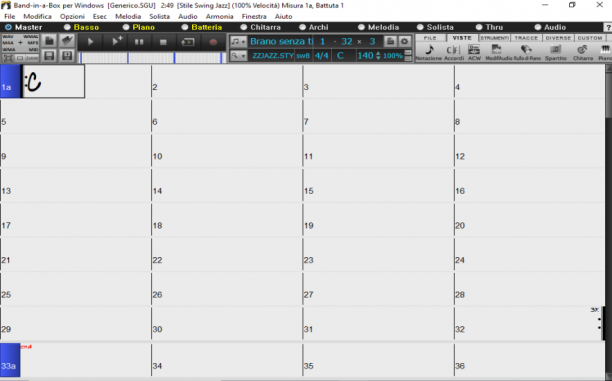Open the Armonia menu
Viewport: 612px width, 381px height.
coord(219,16)
